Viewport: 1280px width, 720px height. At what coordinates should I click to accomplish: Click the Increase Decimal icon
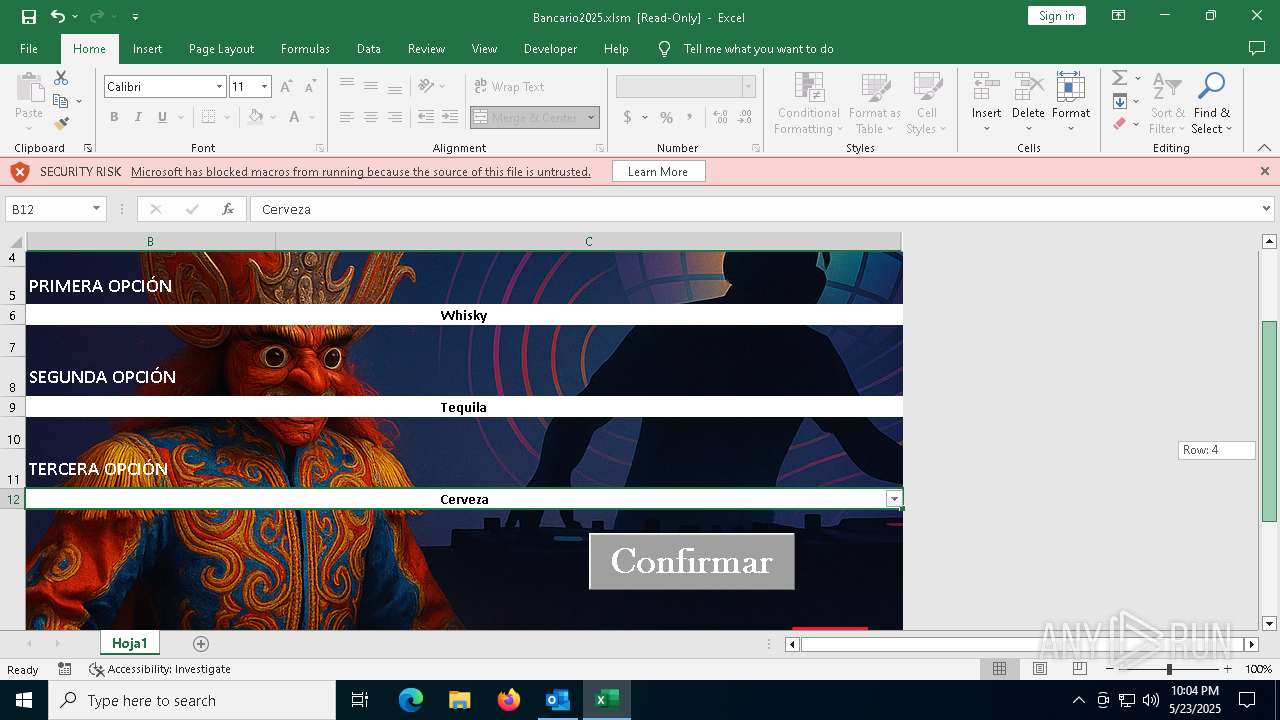[720, 117]
